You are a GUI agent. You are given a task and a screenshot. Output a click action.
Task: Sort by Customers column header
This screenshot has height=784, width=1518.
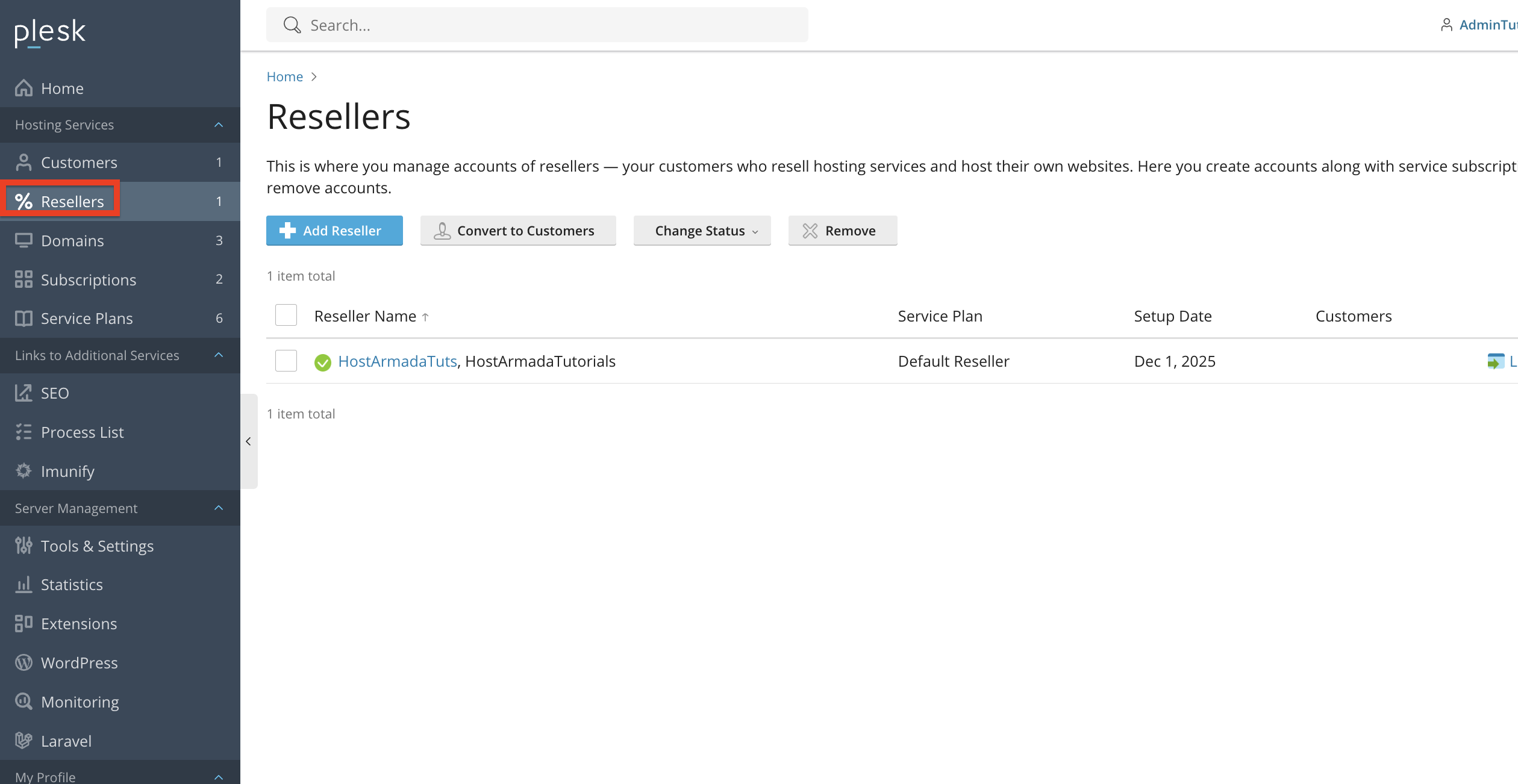point(1354,316)
